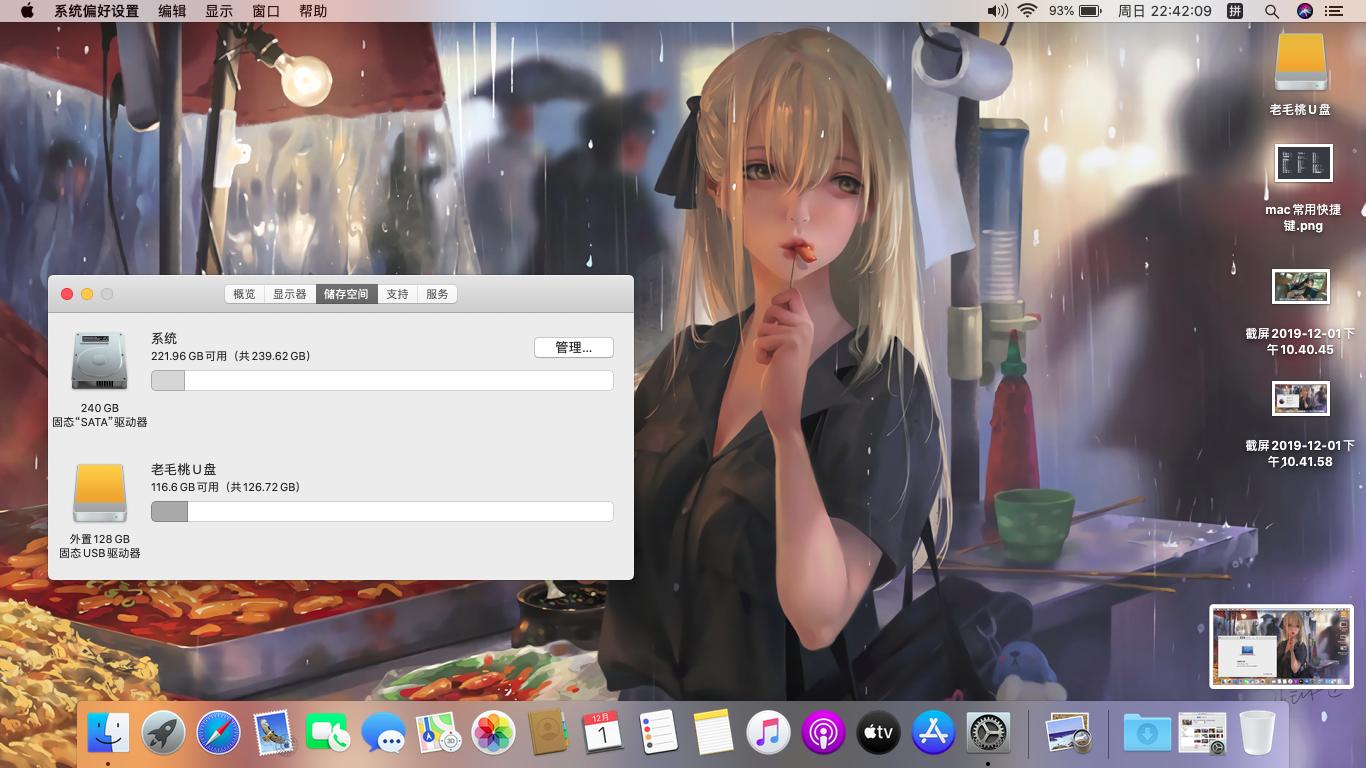Click the 周日 22:42:09 clock
The image size is (1366, 768).
(x=1164, y=11)
